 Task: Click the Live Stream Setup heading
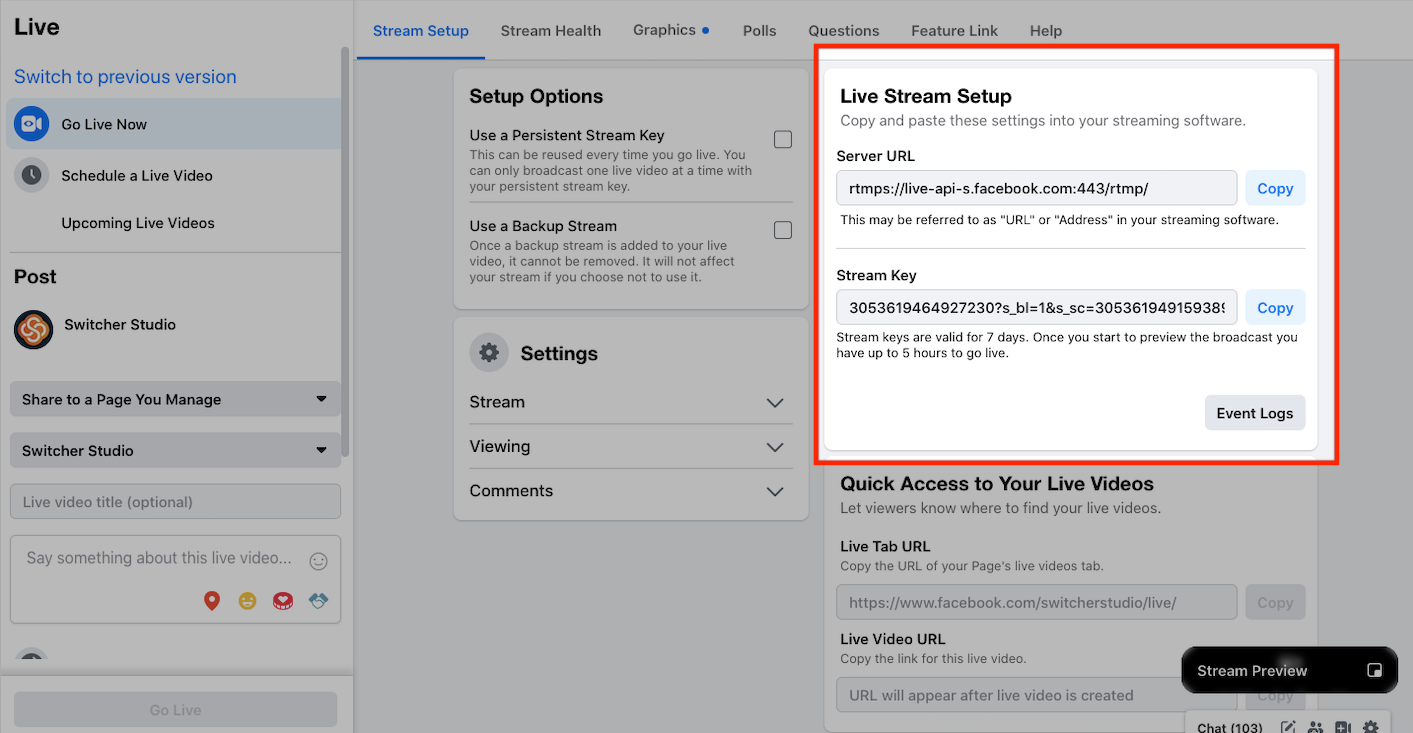tap(926, 97)
